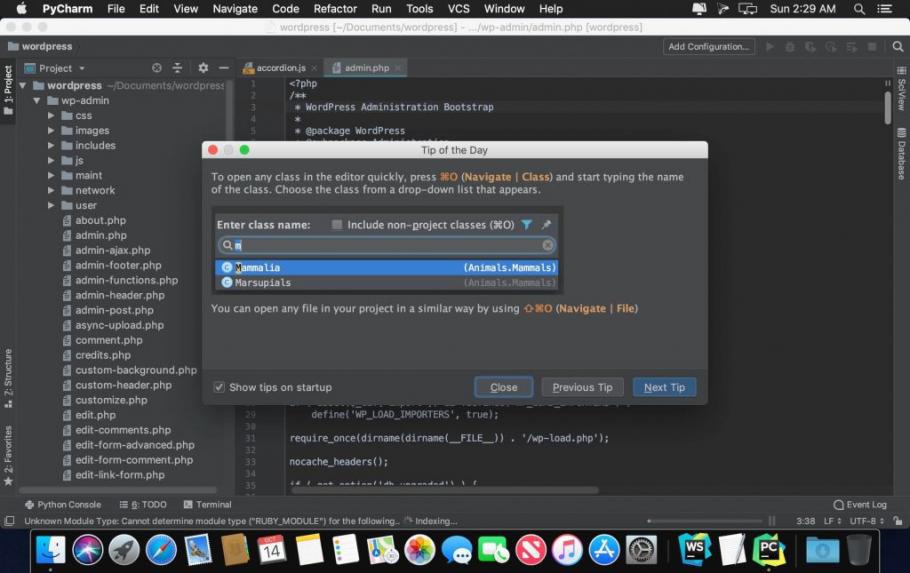Open the Structure side tool window
Image resolution: width=910 pixels, height=573 pixels.
click(8, 379)
